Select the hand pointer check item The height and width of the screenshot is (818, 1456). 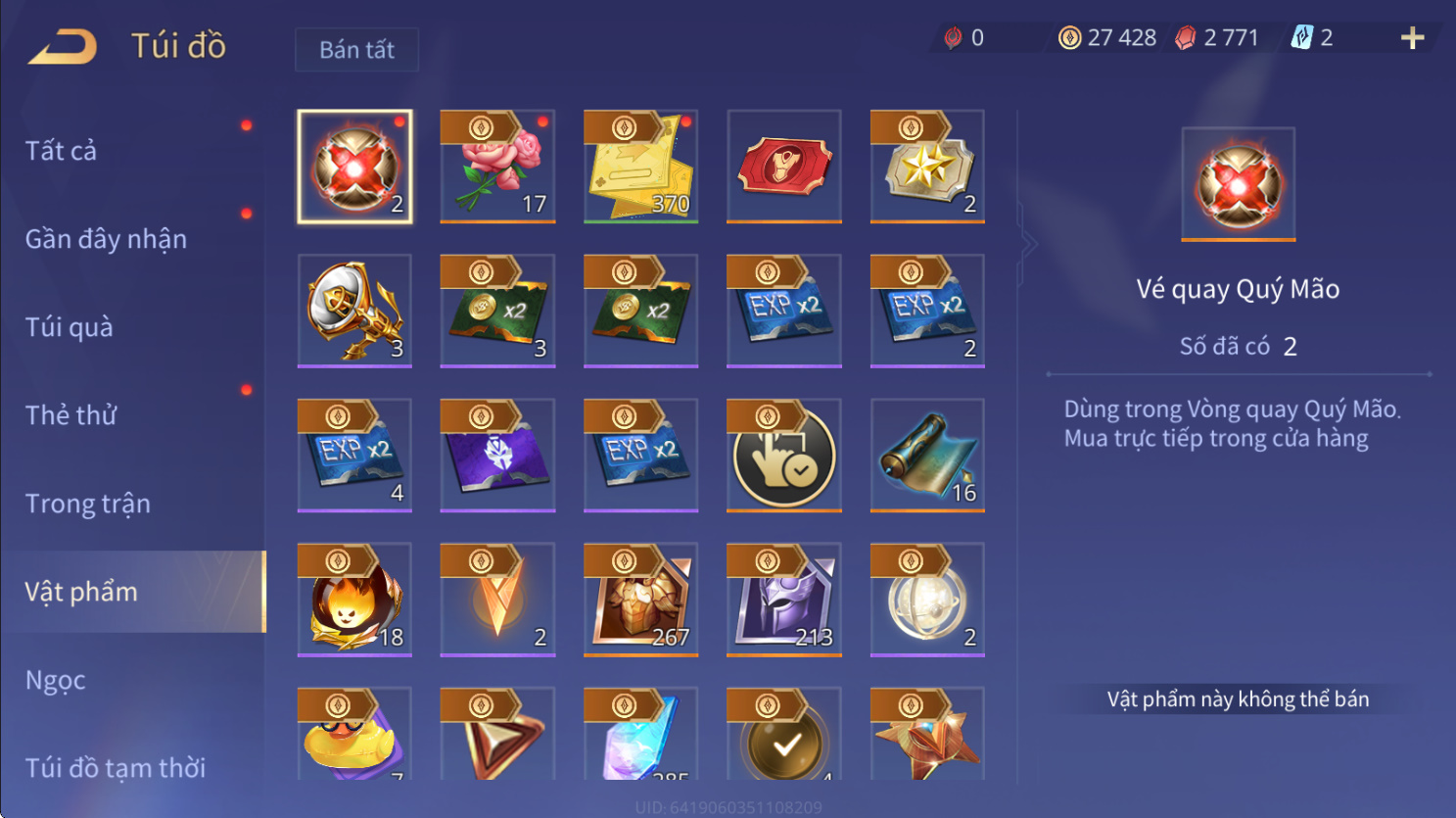pyautogui.click(x=783, y=455)
